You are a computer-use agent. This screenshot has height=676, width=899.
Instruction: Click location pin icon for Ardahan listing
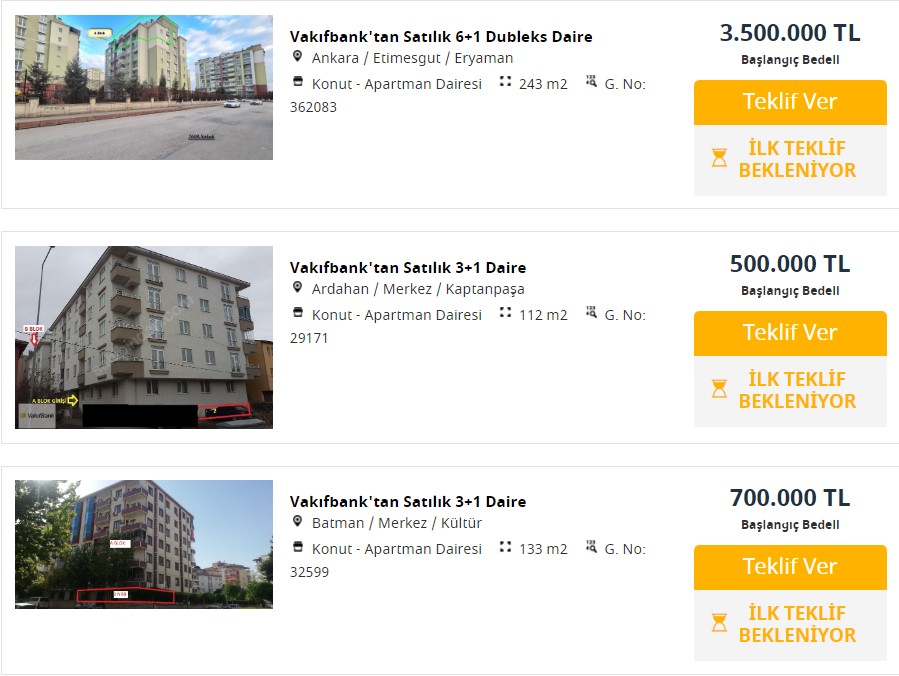(x=297, y=288)
